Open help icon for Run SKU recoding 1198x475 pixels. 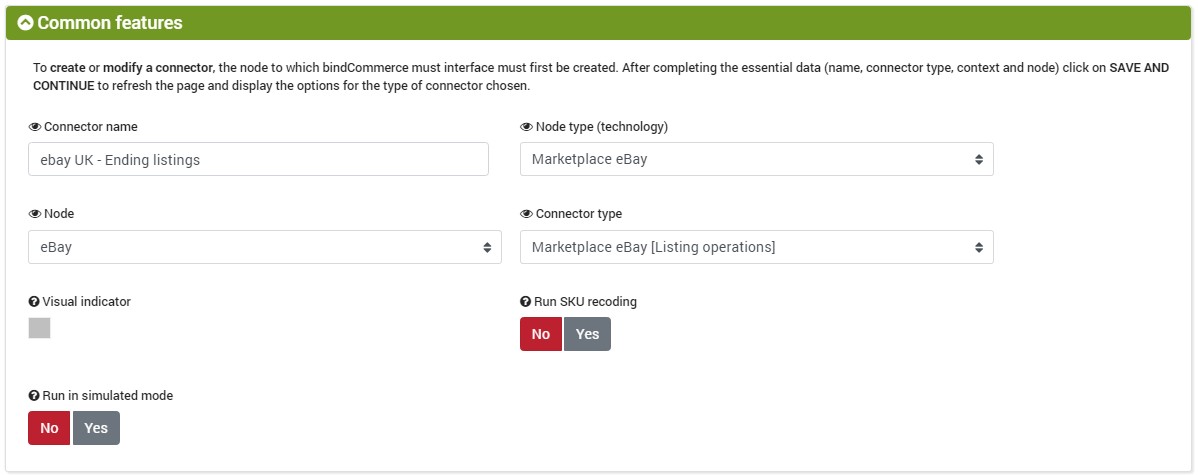[x=526, y=302]
